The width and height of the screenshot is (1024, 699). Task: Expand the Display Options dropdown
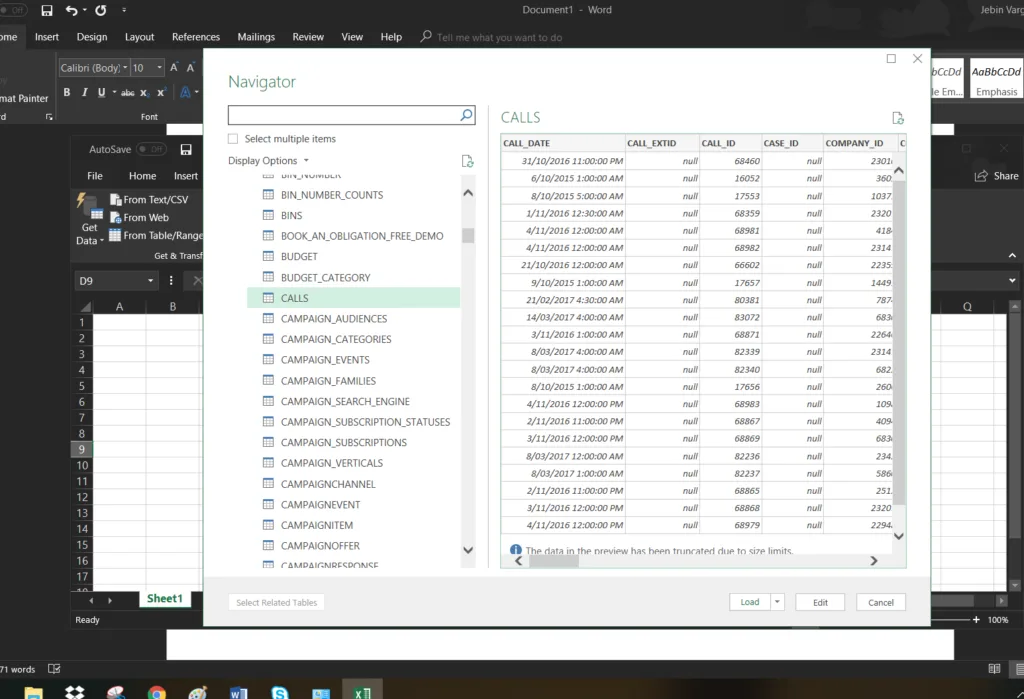[306, 161]
